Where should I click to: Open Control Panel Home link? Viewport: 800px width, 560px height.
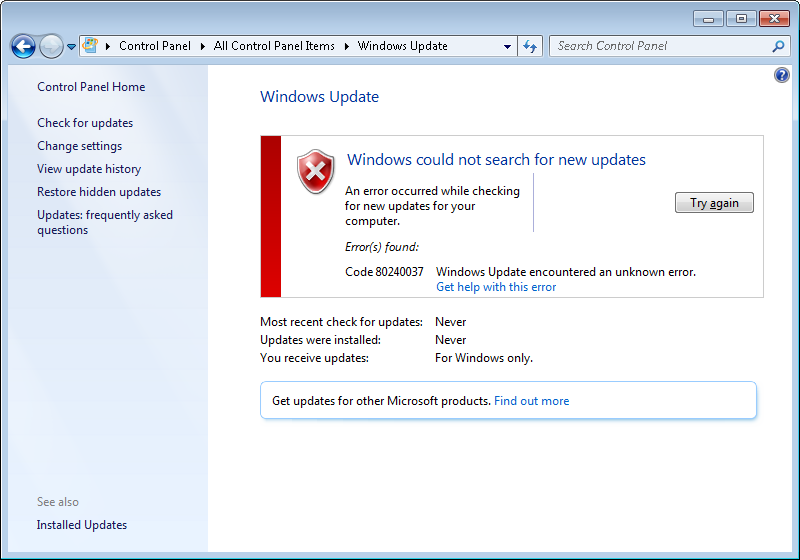91,87
